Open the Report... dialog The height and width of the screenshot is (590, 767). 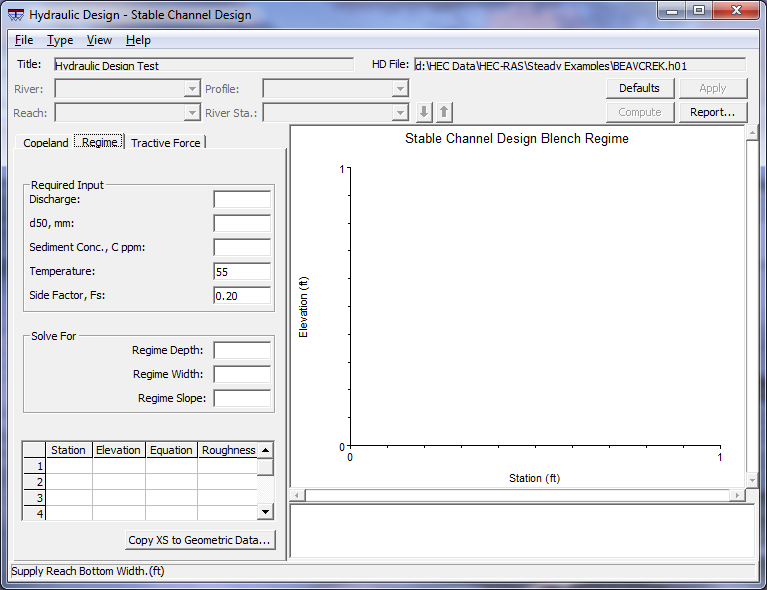point(713,112)
